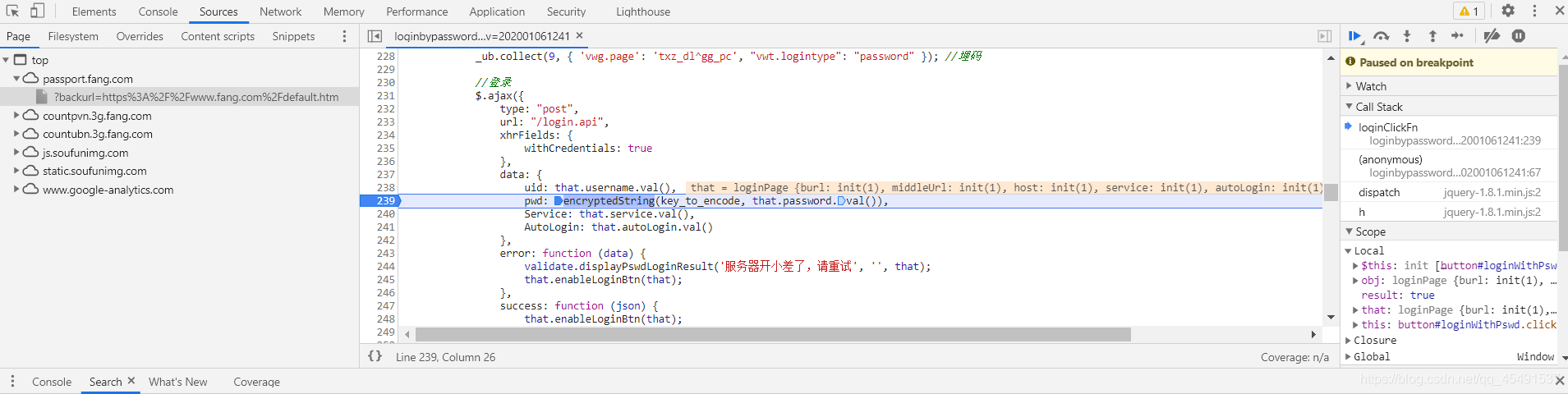This screenshot has height=394, width=1568.
Task: Step into next function call
Action: click(x=1407, y=36)
